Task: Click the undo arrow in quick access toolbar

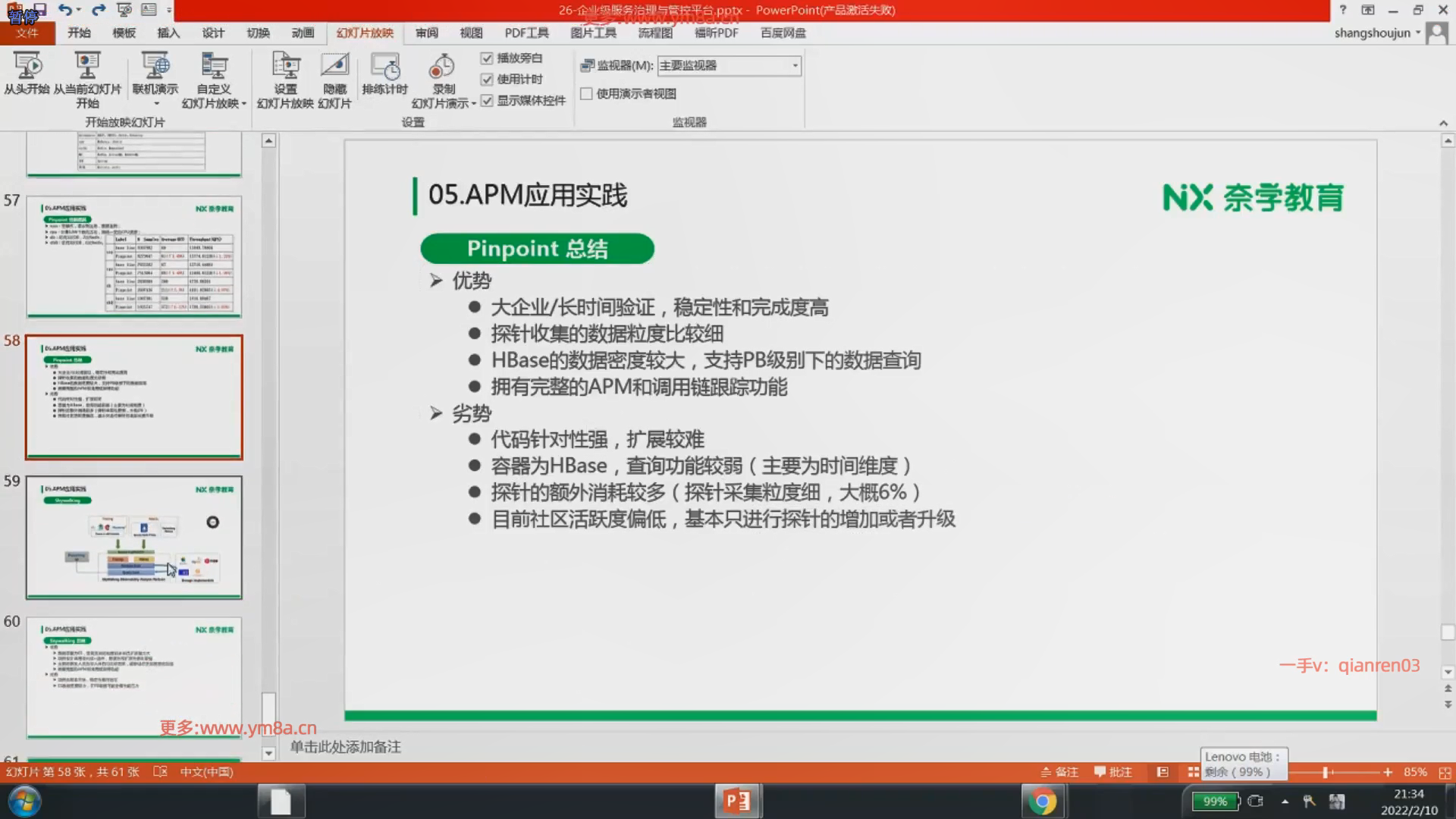Action: 65,10
